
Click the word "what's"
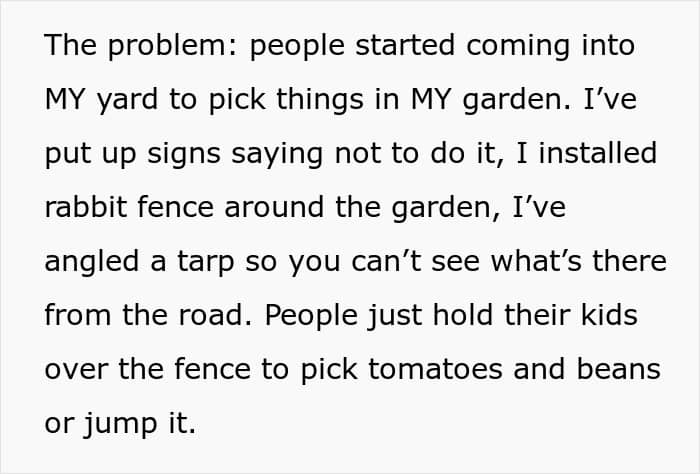tap(536, 261)
